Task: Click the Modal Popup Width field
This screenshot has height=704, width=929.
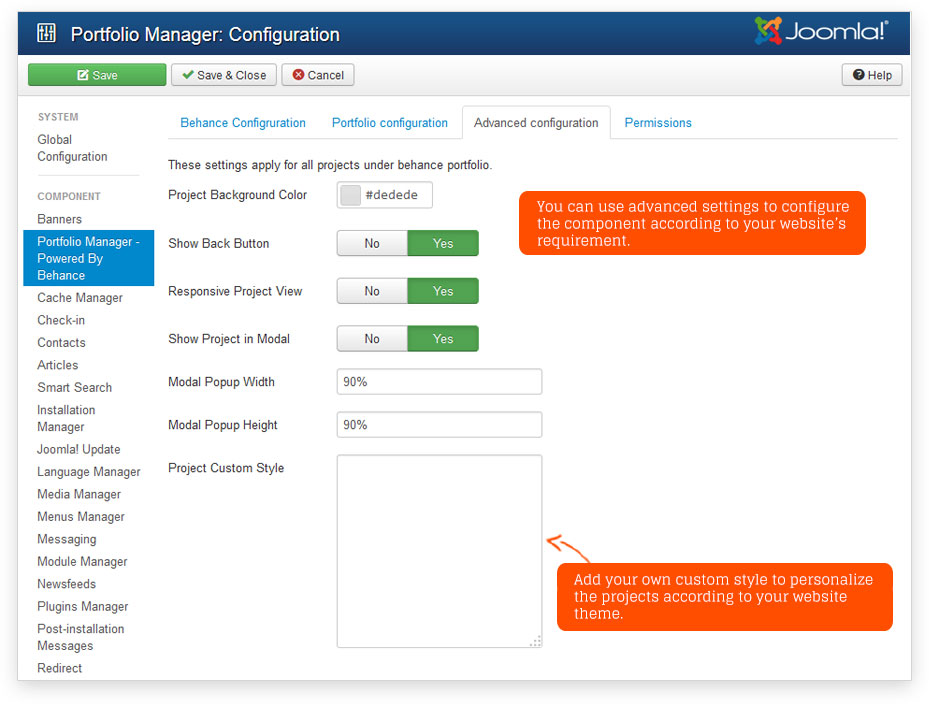Action: coord(439,382)
